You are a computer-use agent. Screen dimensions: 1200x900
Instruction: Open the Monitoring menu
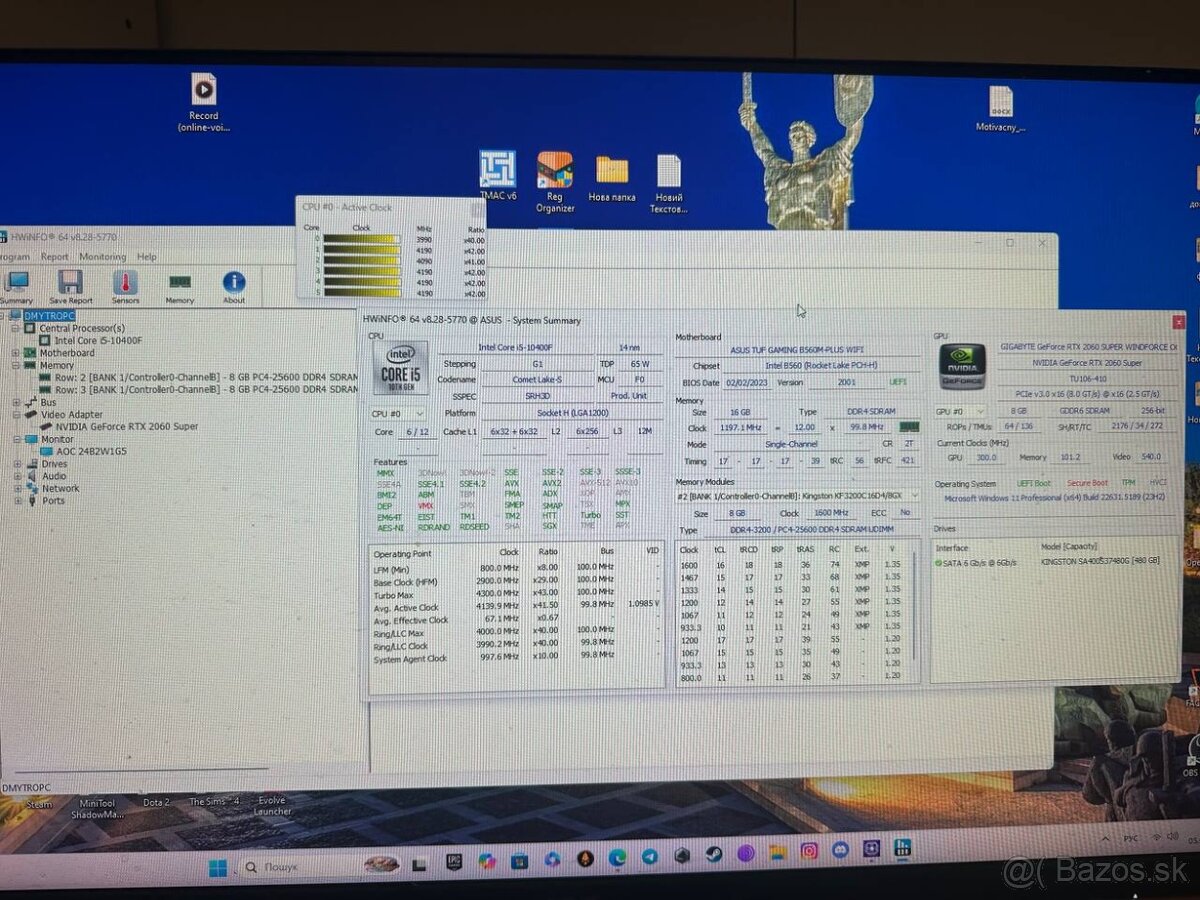(102, 257)
